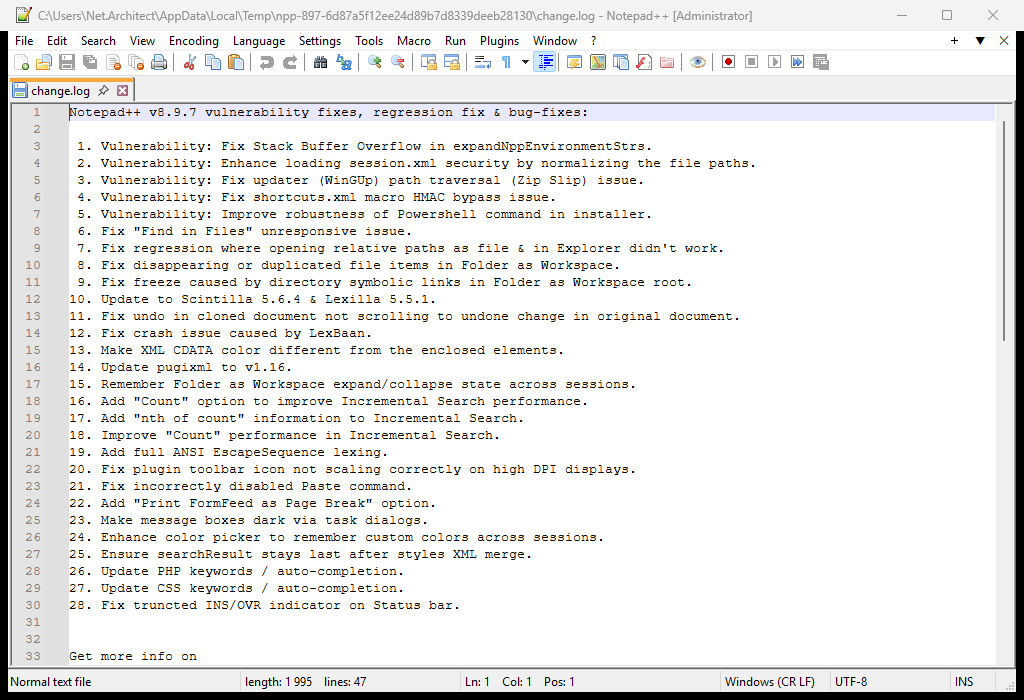This screenshot has width=1024, height=700.
Task: Click the Open file folder icon
Action: pos(44,63)
